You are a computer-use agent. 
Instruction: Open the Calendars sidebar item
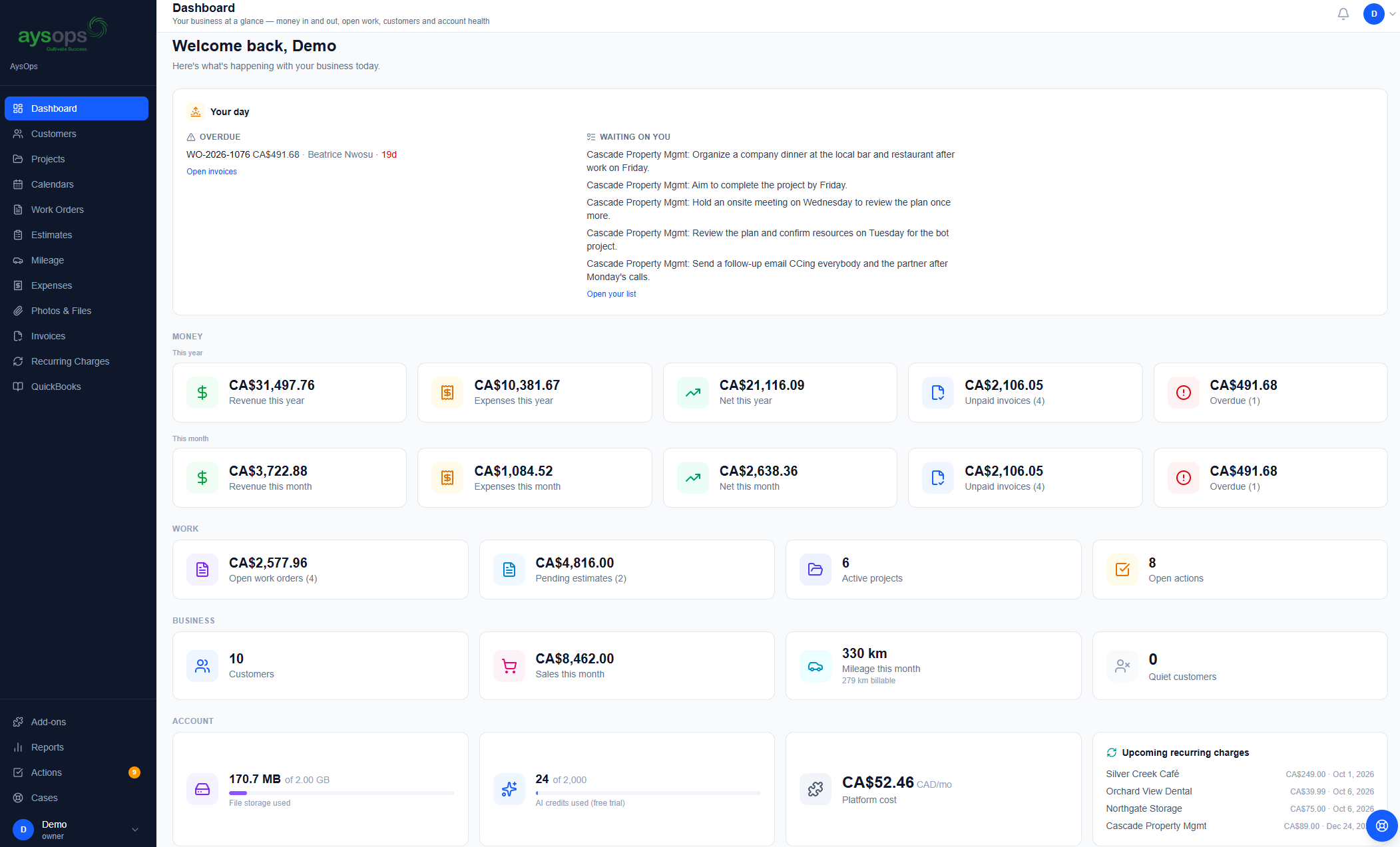pyautogui.click(x=77, y=184)
